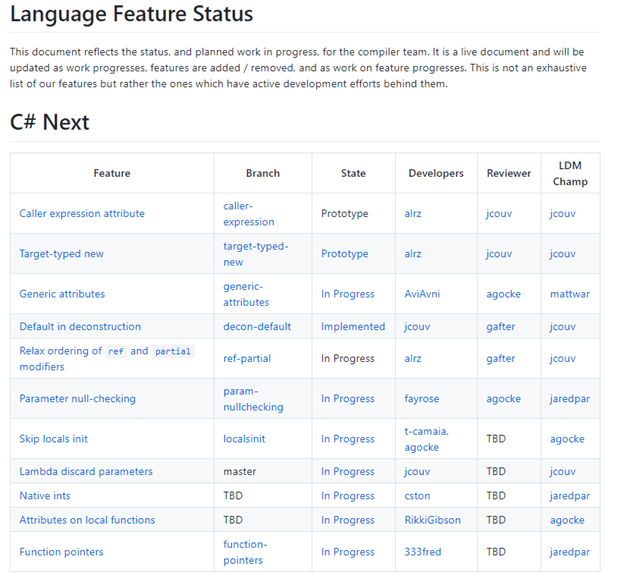Open developer cston's profile link
This screenshot has height=585, width=624.
click(417, 495)
